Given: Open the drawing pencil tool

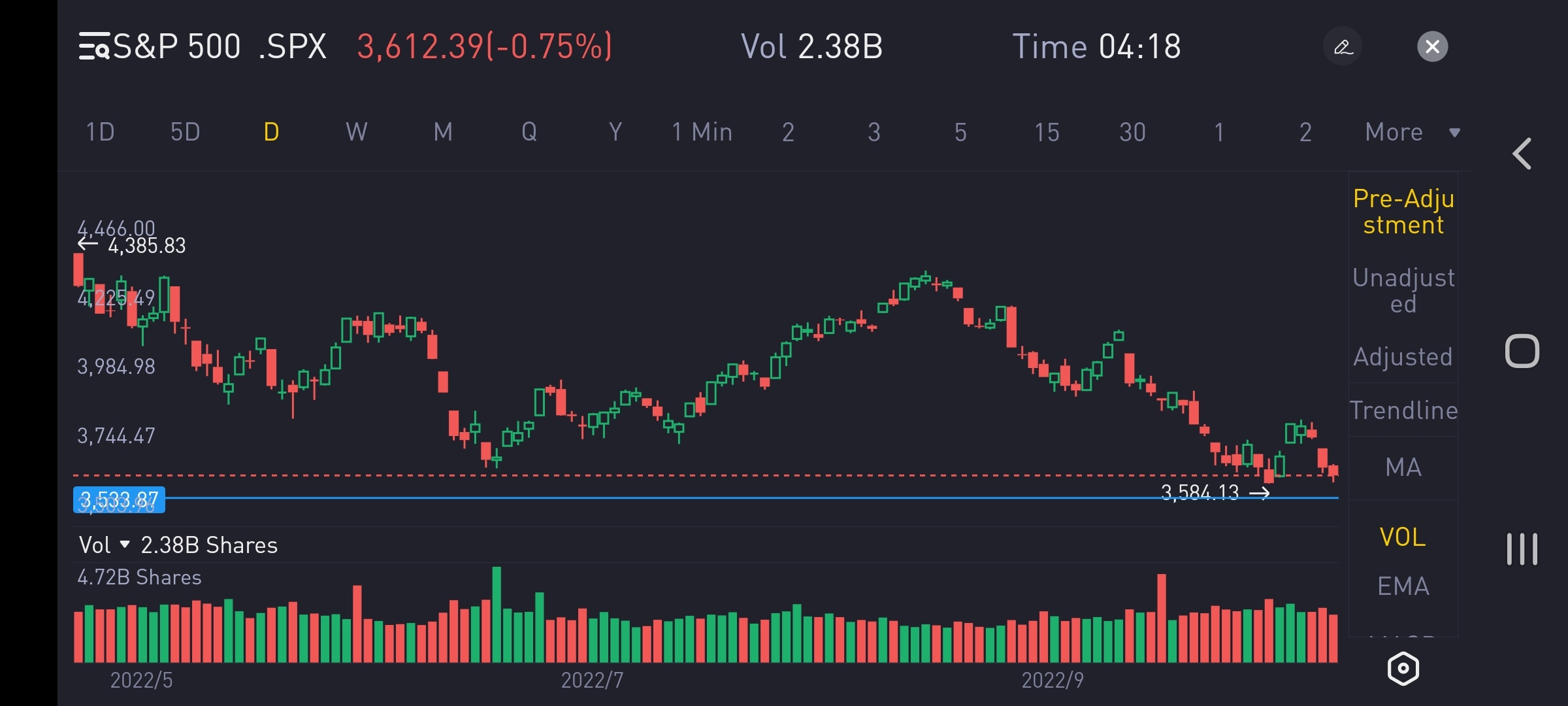Looking at the screenshot, I should [1343, 46].
